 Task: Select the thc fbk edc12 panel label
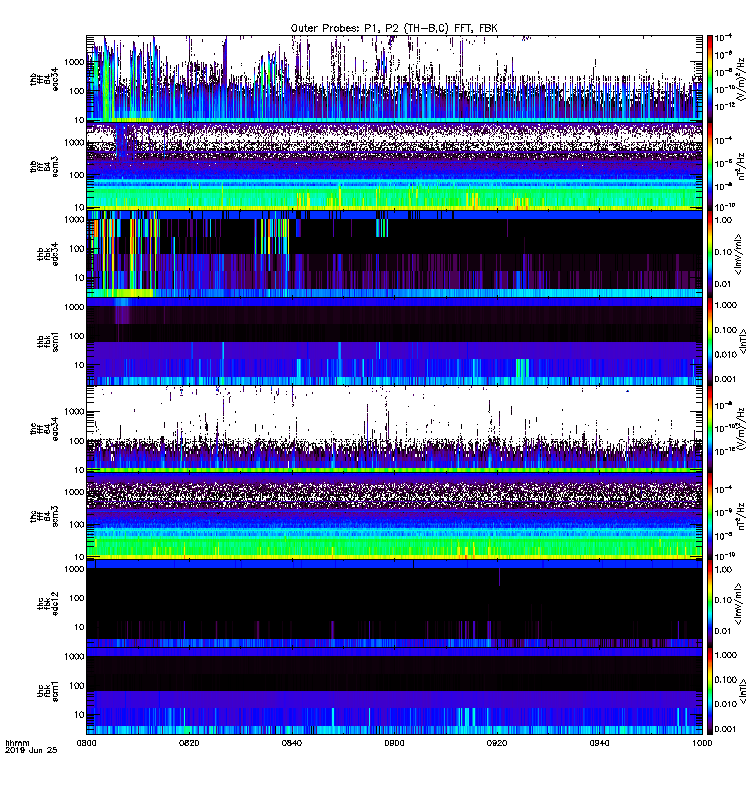coord(48,604)
